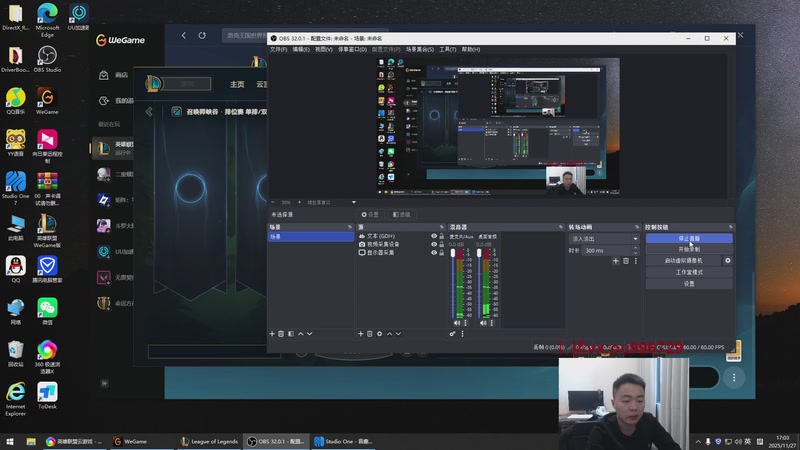
Task: Move the source up in the Sources list
Action: click(x=389, y=334)
